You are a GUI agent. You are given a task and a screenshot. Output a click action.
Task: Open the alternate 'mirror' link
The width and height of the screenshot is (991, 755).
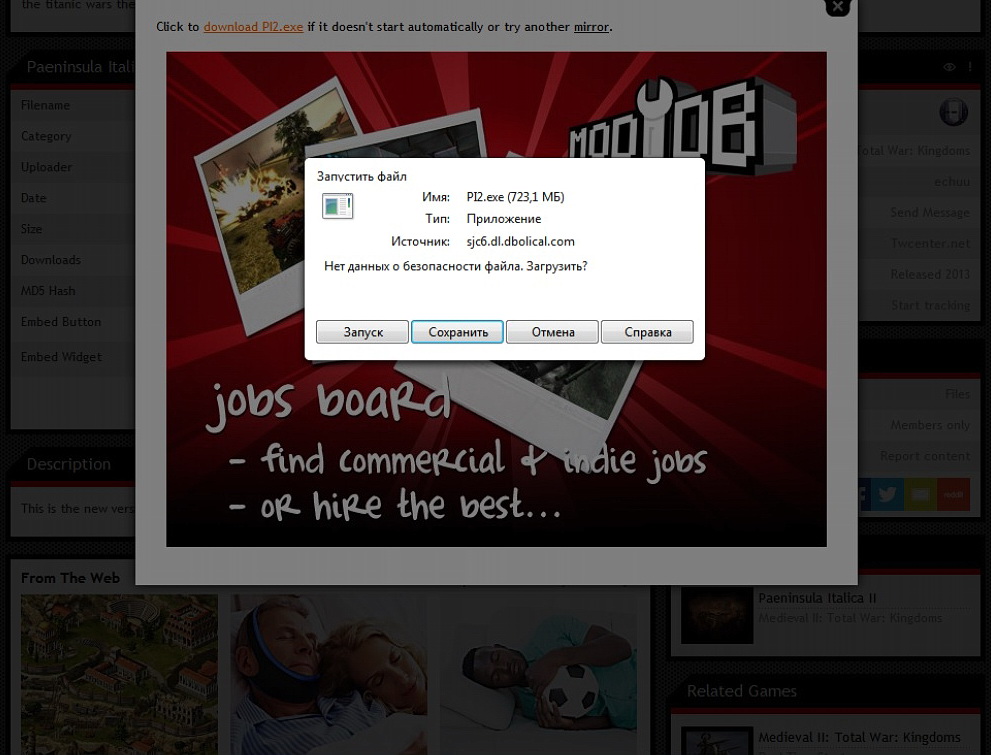[x=591, y=27]
